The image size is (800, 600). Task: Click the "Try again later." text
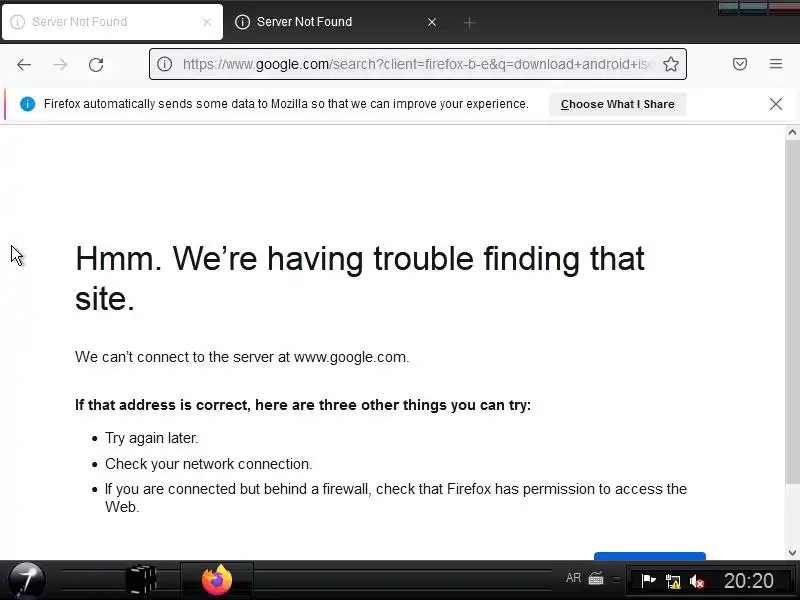pos(152,438)
